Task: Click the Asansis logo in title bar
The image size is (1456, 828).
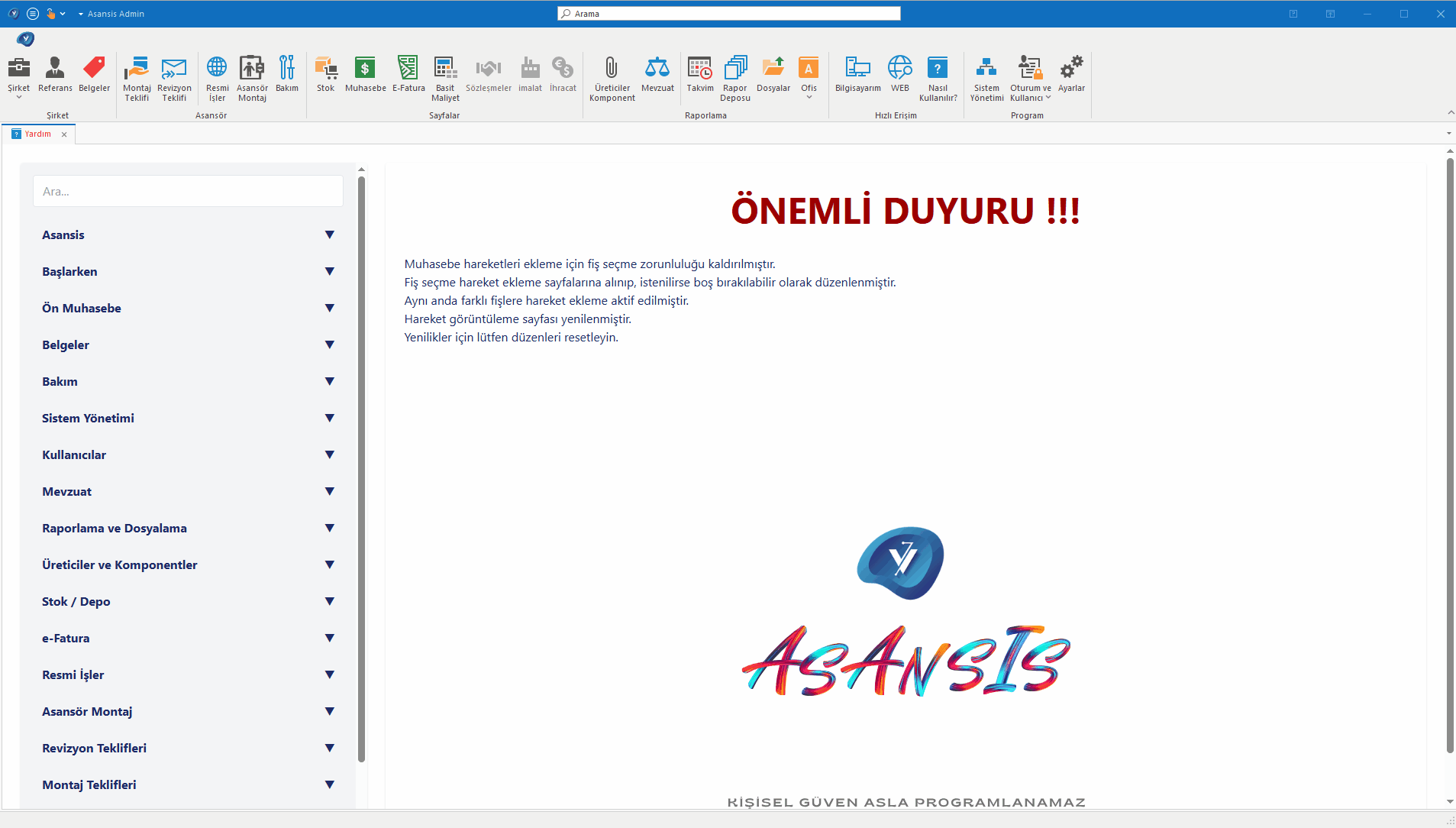Action: [x=14, y=14]
